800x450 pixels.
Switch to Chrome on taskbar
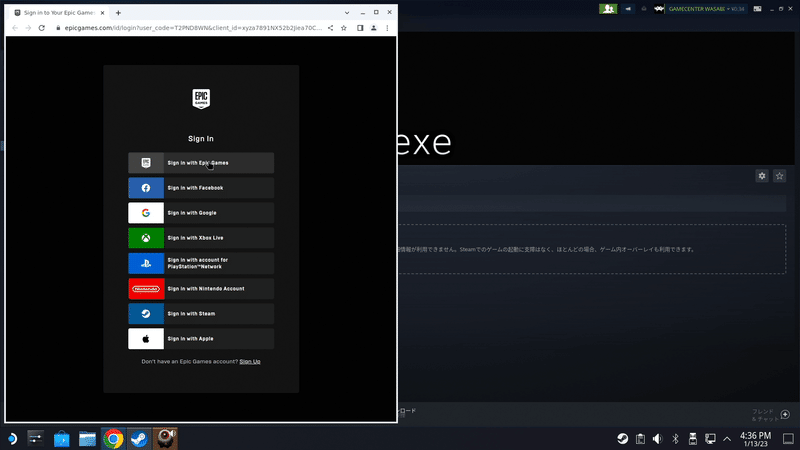point(113,439)
